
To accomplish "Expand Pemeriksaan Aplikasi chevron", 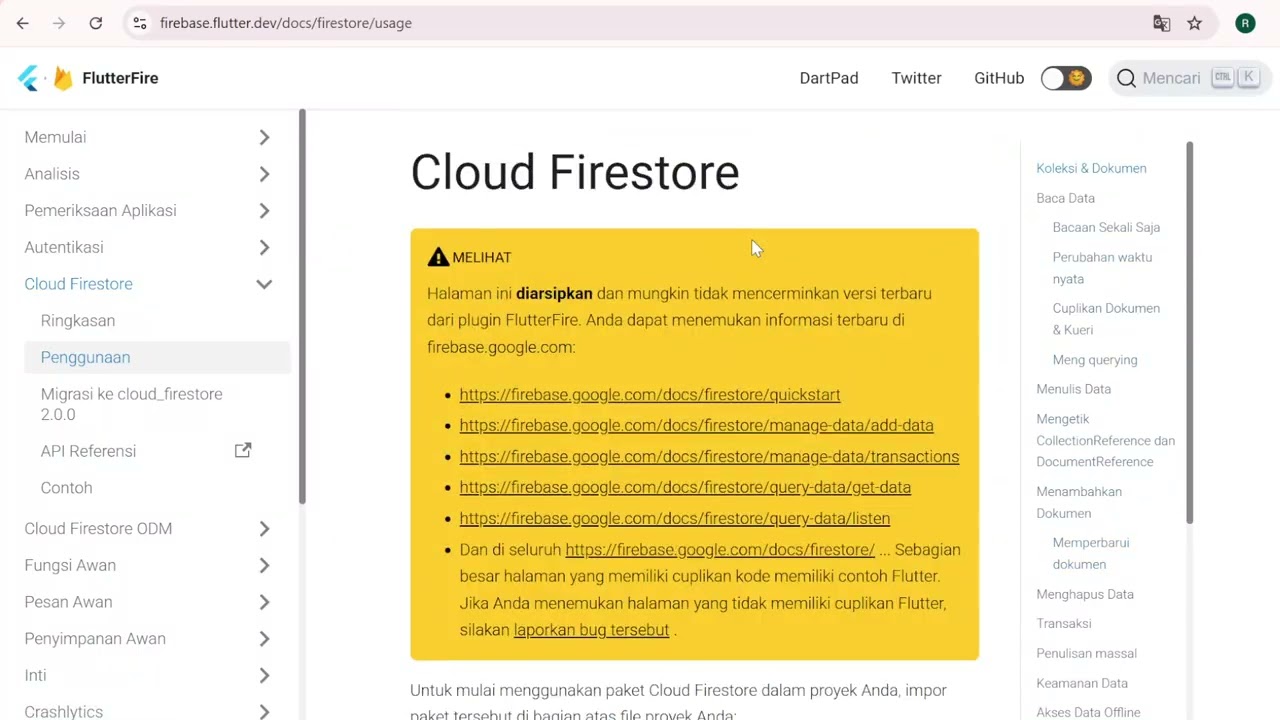I will tap(264, 211).
